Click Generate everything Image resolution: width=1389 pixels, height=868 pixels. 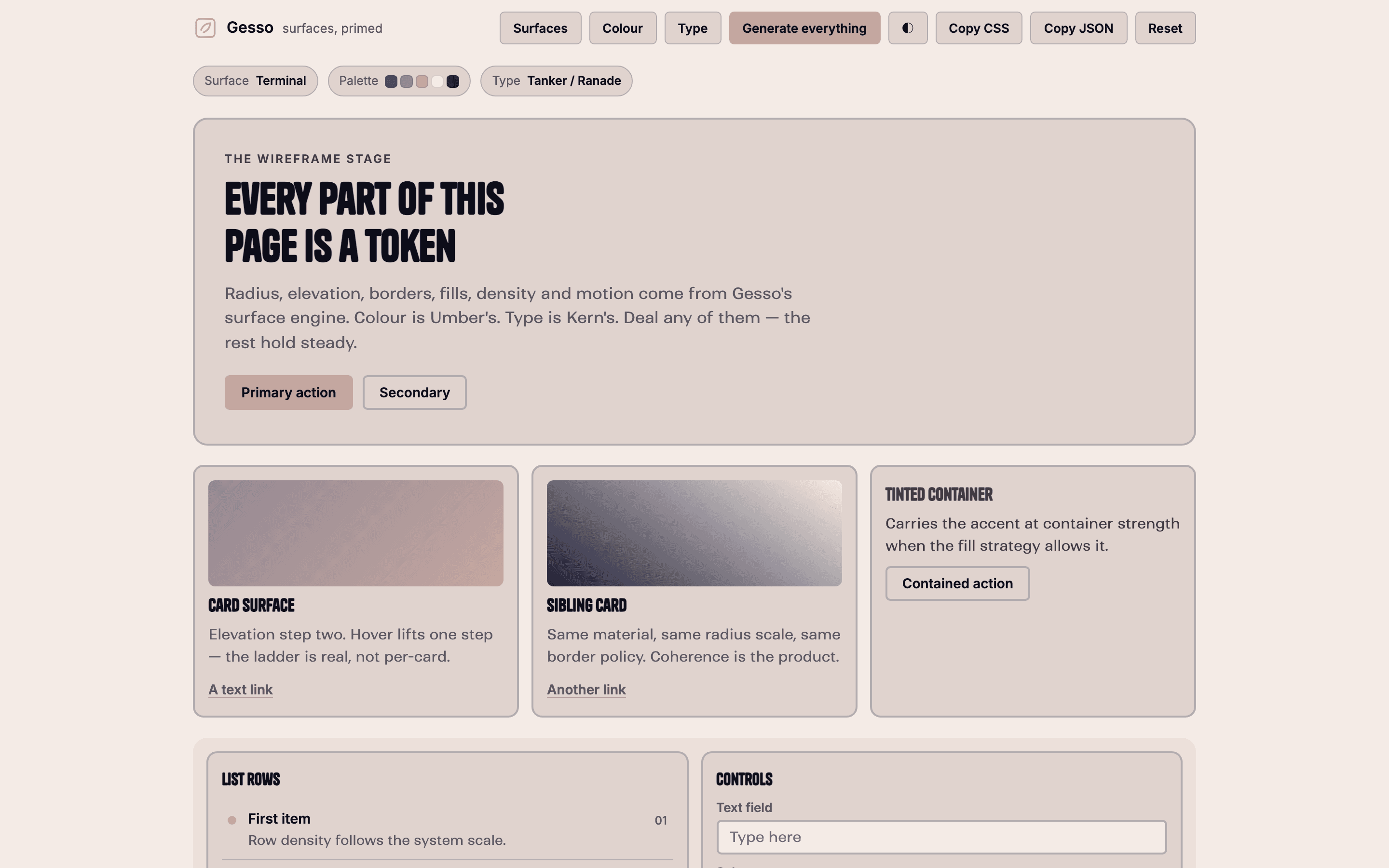coord(804,28)
